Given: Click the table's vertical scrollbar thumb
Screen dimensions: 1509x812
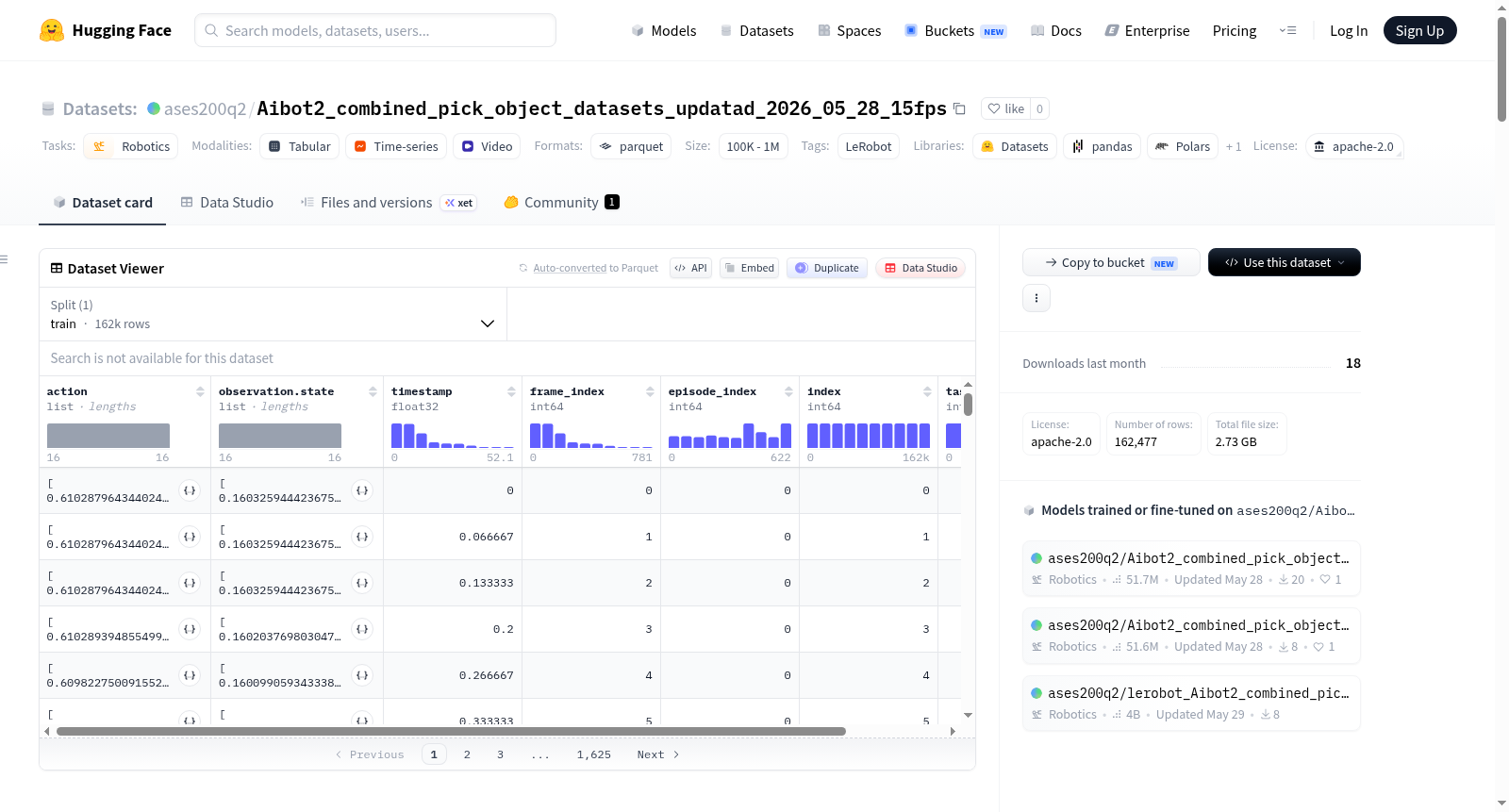Looking at the screenshot, I should pyautogui.click(x=968, y=404).
